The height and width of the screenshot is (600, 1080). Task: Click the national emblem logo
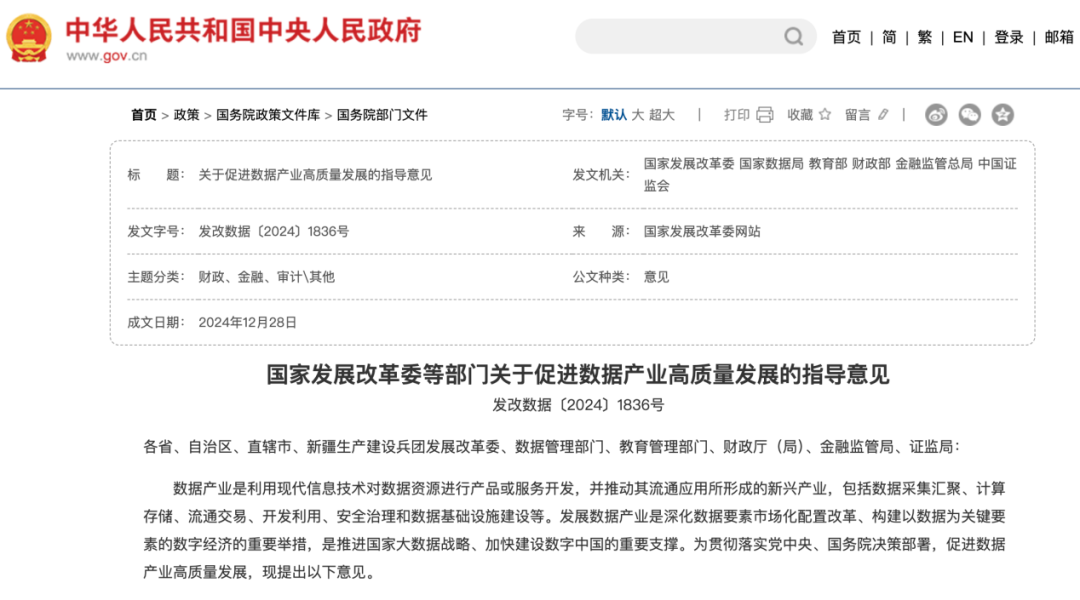[x=29, y=38]
